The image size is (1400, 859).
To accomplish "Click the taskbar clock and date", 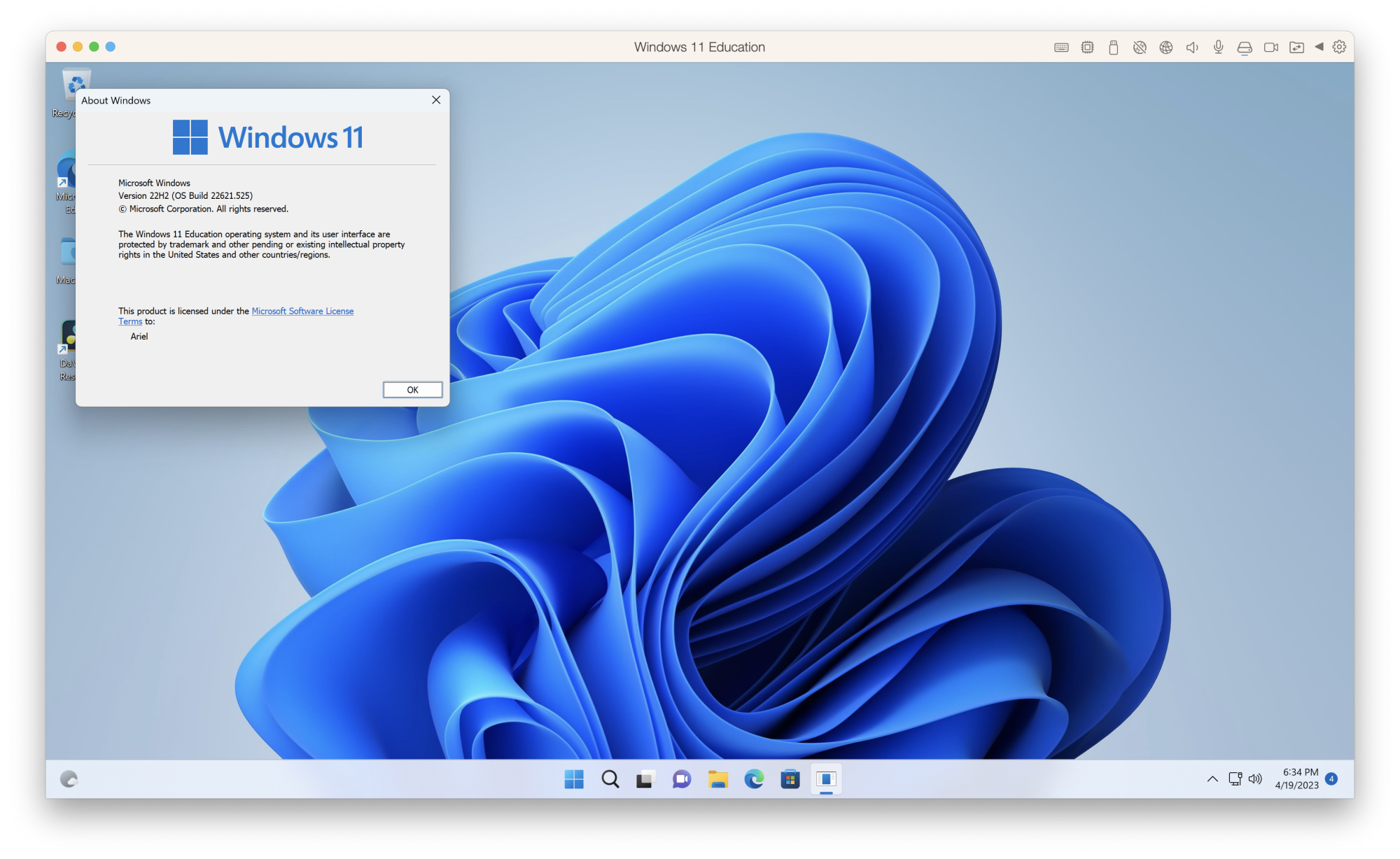I will point(1298,778).
